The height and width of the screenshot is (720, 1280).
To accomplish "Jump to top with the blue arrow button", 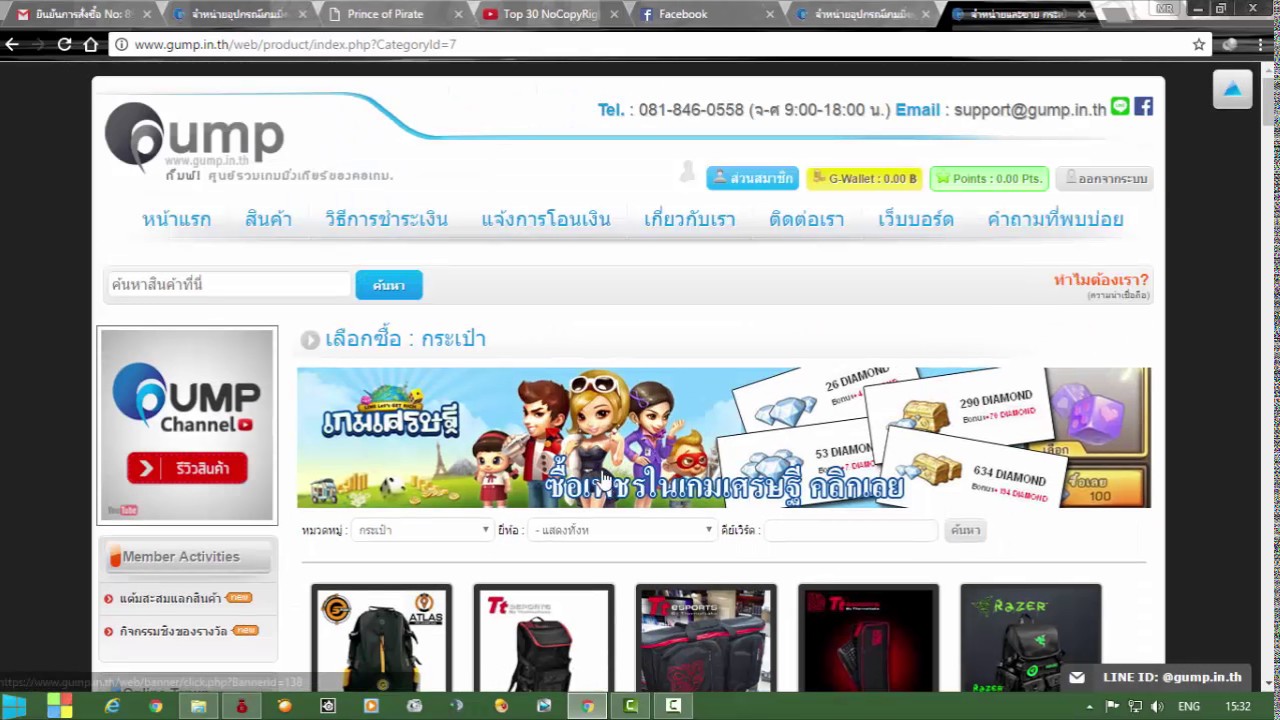I will [1232, 89].
